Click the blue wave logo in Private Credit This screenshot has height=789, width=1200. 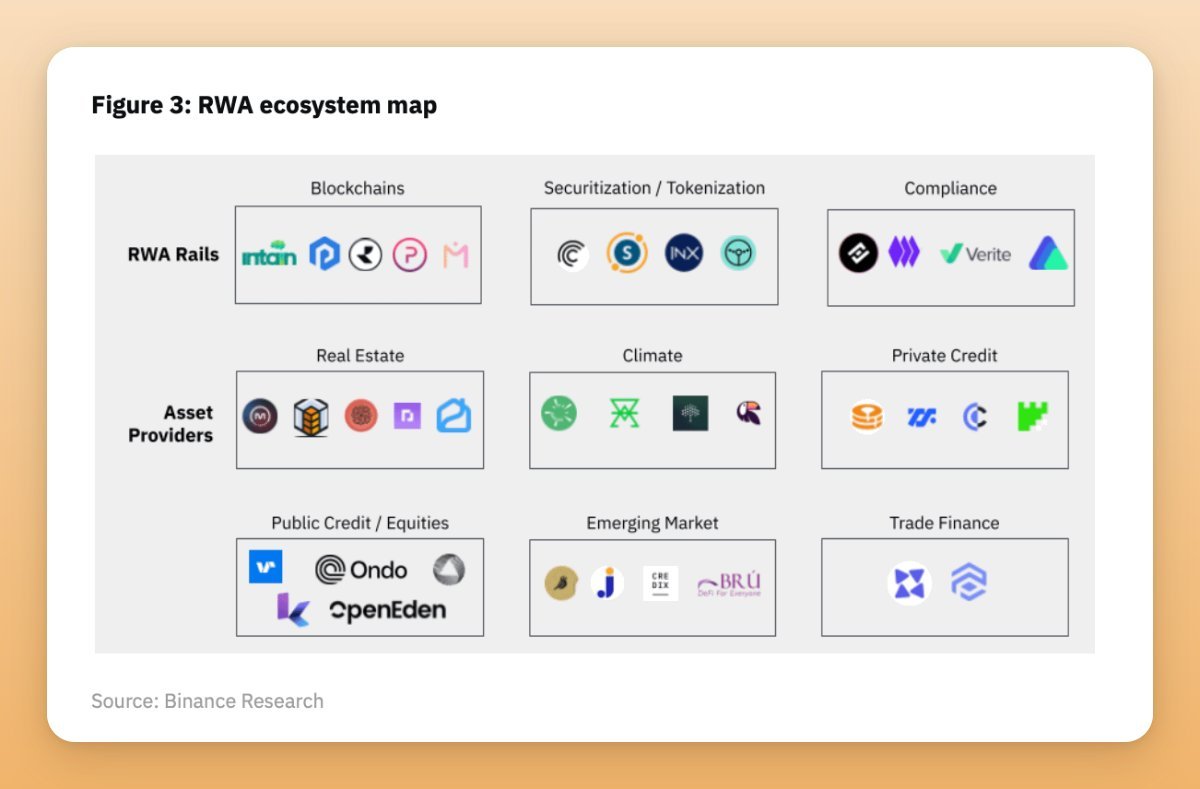coord(921,416)
